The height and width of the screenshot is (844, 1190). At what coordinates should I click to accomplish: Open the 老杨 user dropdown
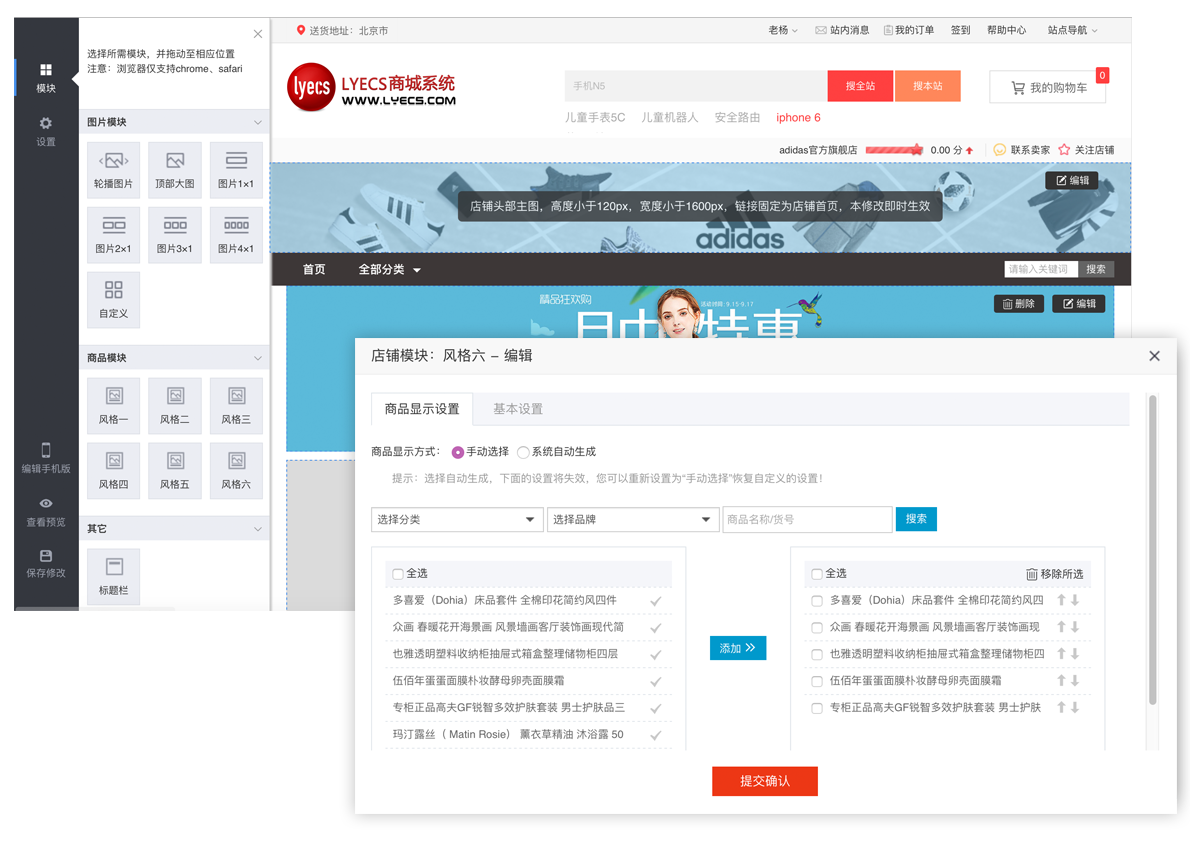click(x=782, y=30)
